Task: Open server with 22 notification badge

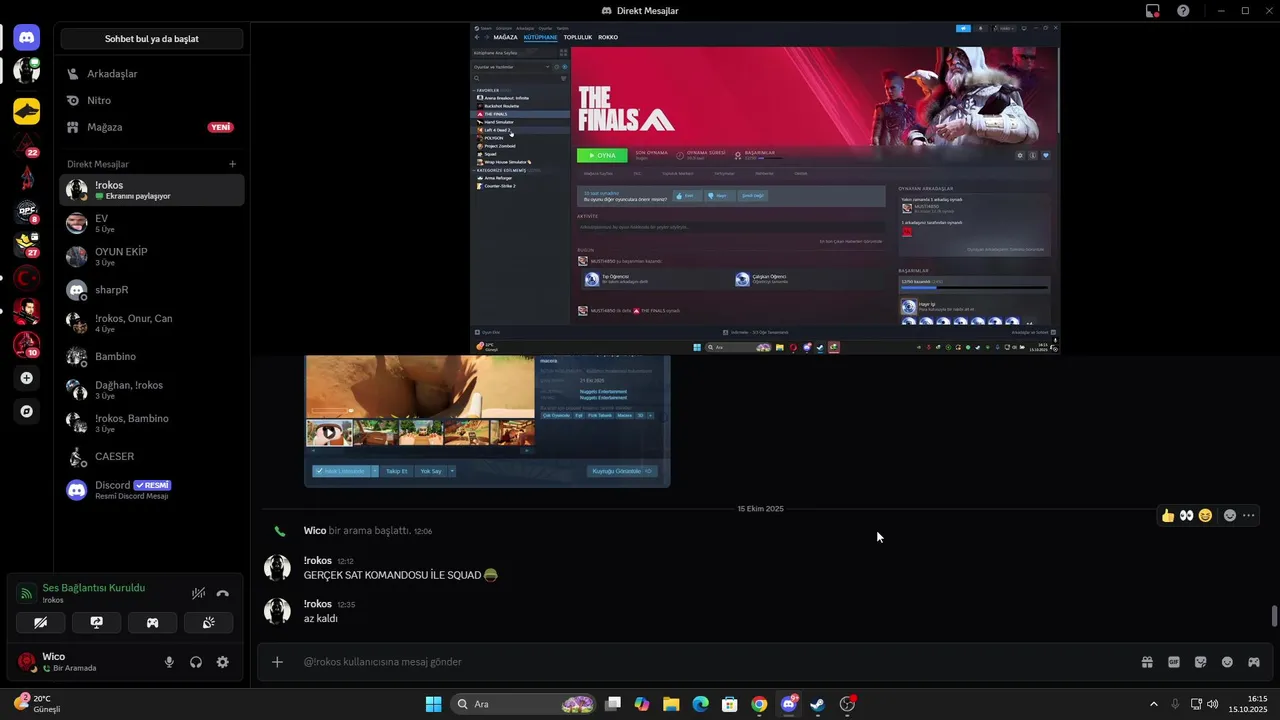Action: coord(27,144)
